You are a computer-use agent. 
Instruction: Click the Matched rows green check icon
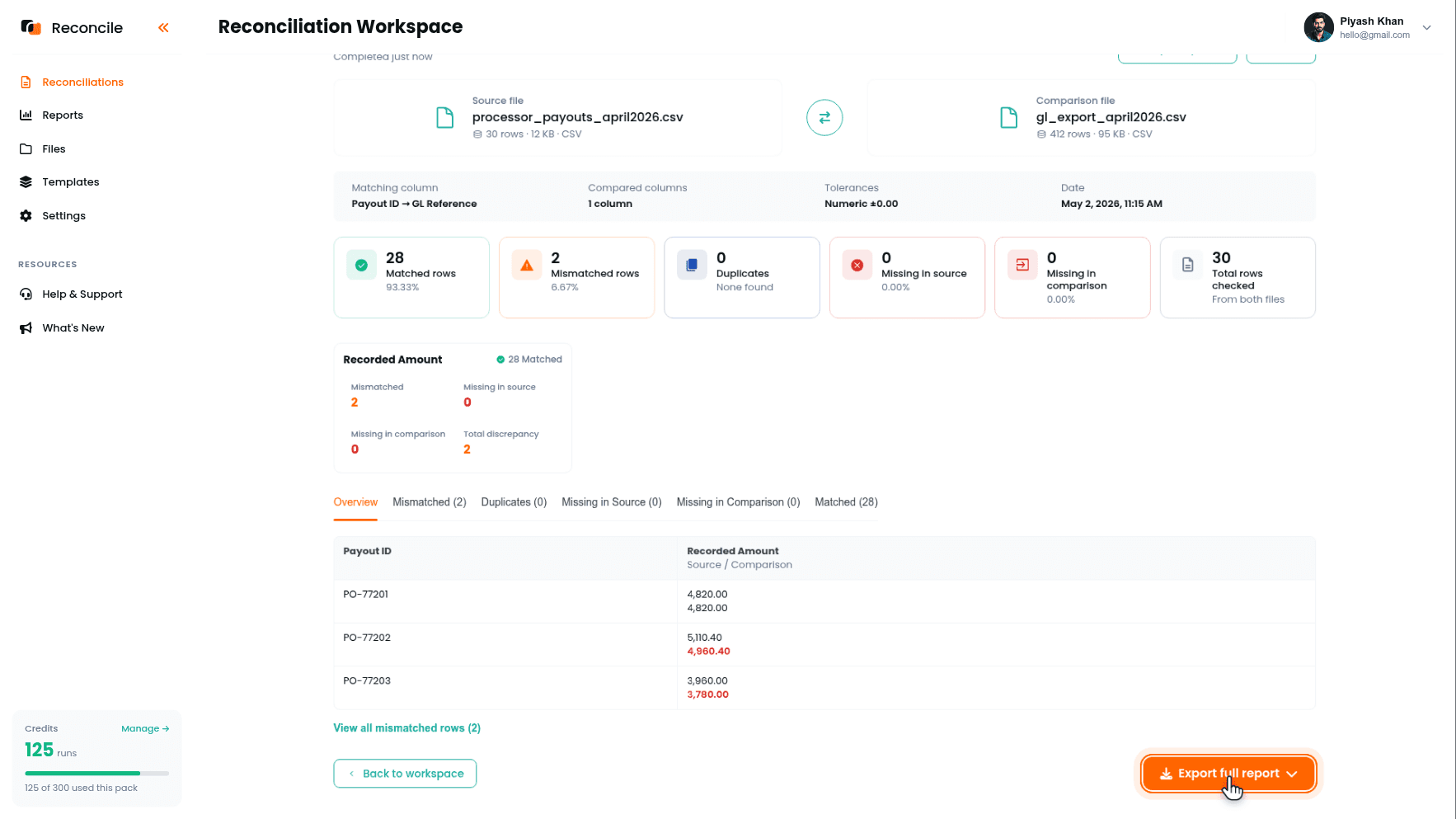(x=361, y=266)
